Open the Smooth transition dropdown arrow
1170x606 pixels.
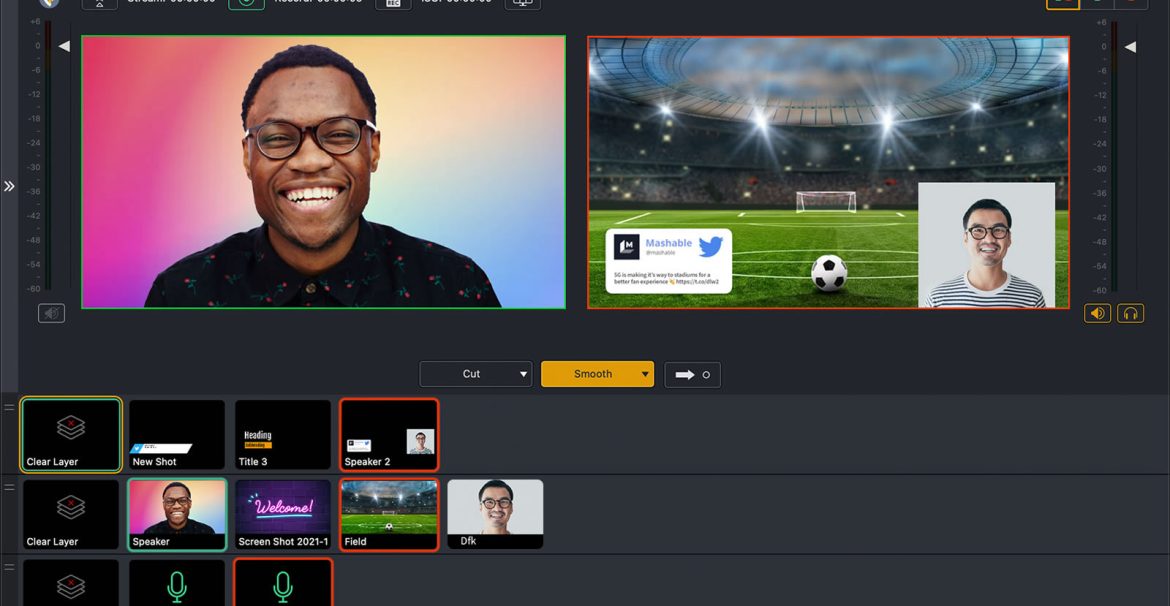point(645,374)
